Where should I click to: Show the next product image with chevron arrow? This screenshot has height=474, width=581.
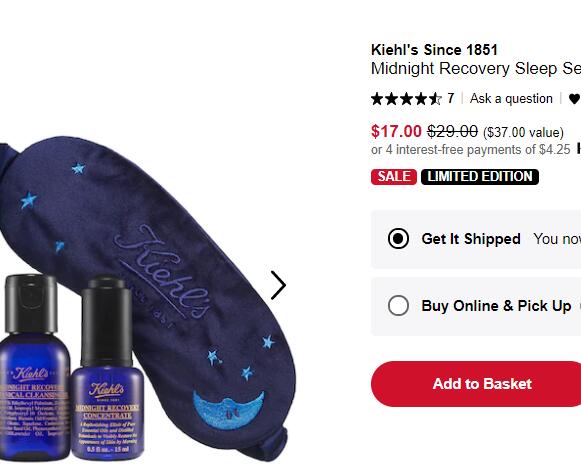[278, 285]
